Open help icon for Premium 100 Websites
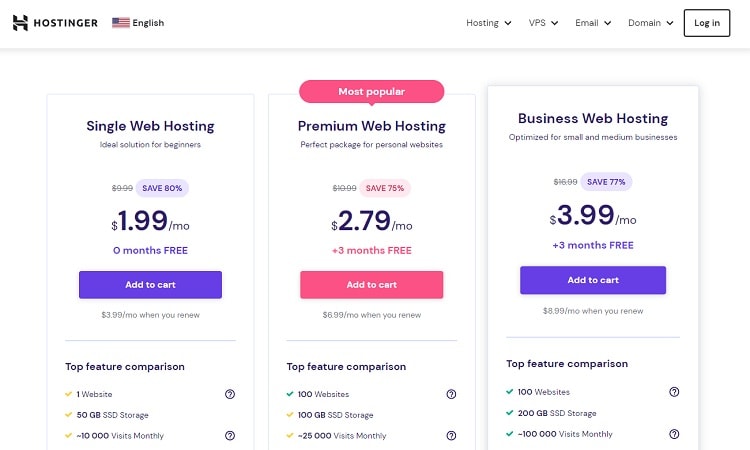Image resolution: width=750 pixels, height=450 pixels. [x=451, y=394]
